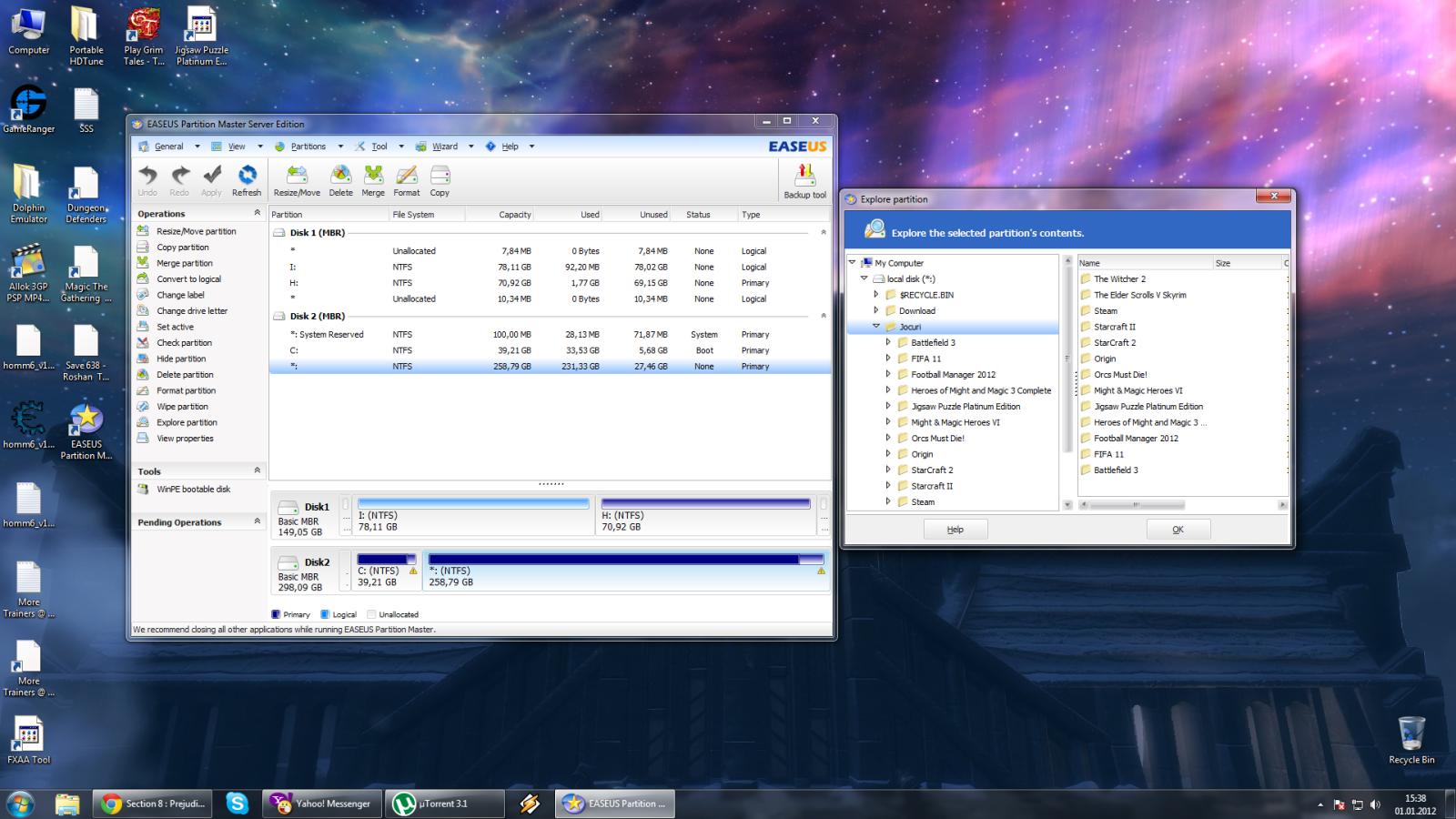Click the Copy partition toolbar icon
Viewport: 1456px width, 819px height.
pos(440,180)
